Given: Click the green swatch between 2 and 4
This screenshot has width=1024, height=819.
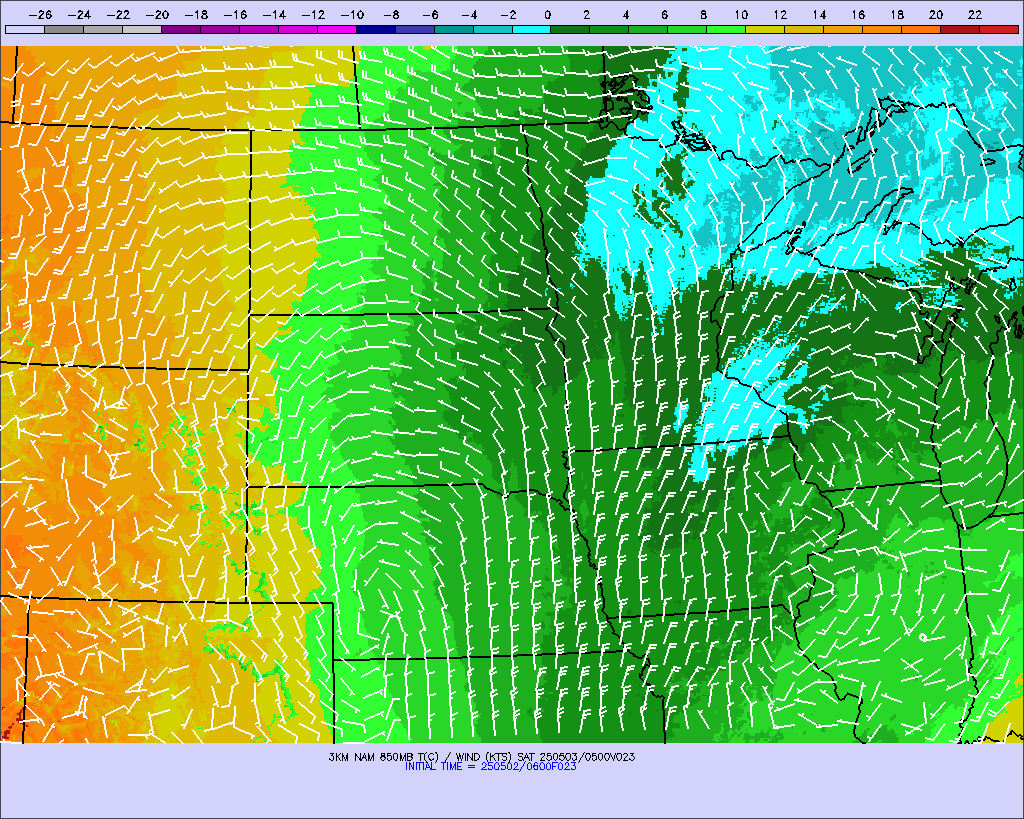Looking at the screenshot, I should pyautogui.click(x=609, y=29).
